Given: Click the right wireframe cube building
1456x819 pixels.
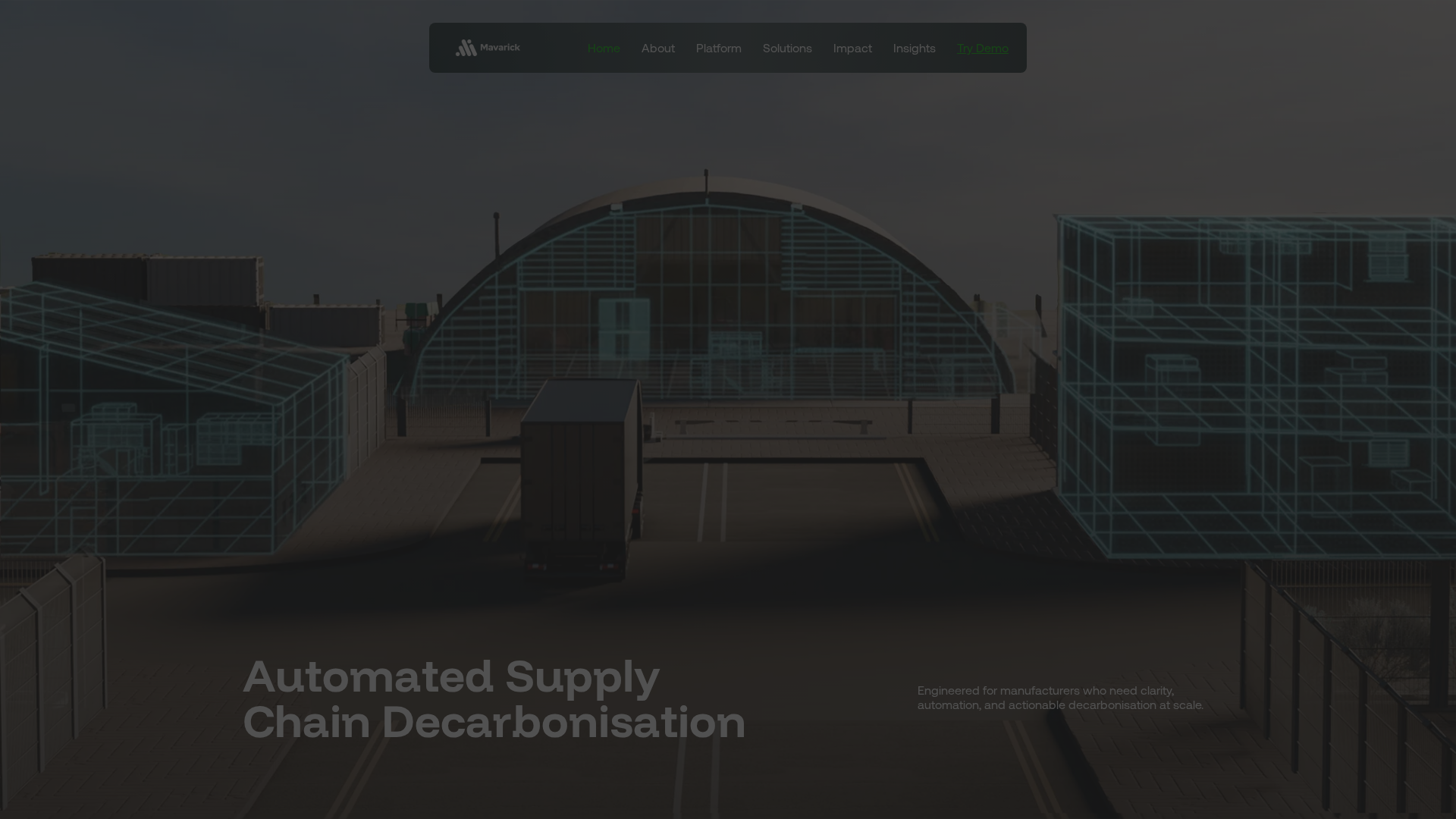Looking at the screenshot, I should (1251, 379).
